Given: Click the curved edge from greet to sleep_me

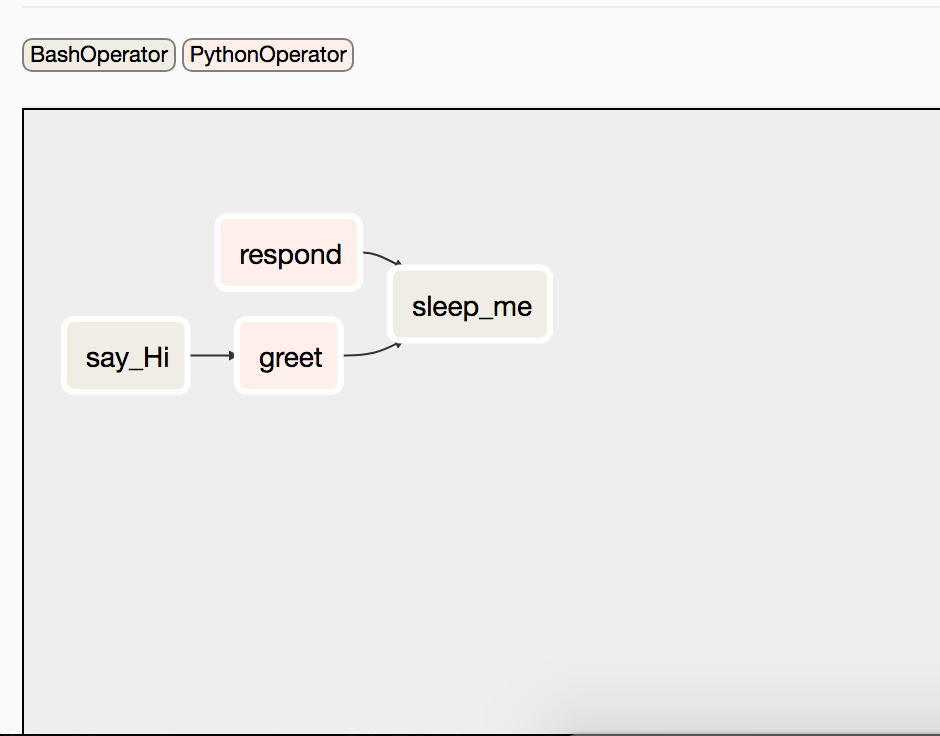Looking at the screenshot, I should (372, 352).
